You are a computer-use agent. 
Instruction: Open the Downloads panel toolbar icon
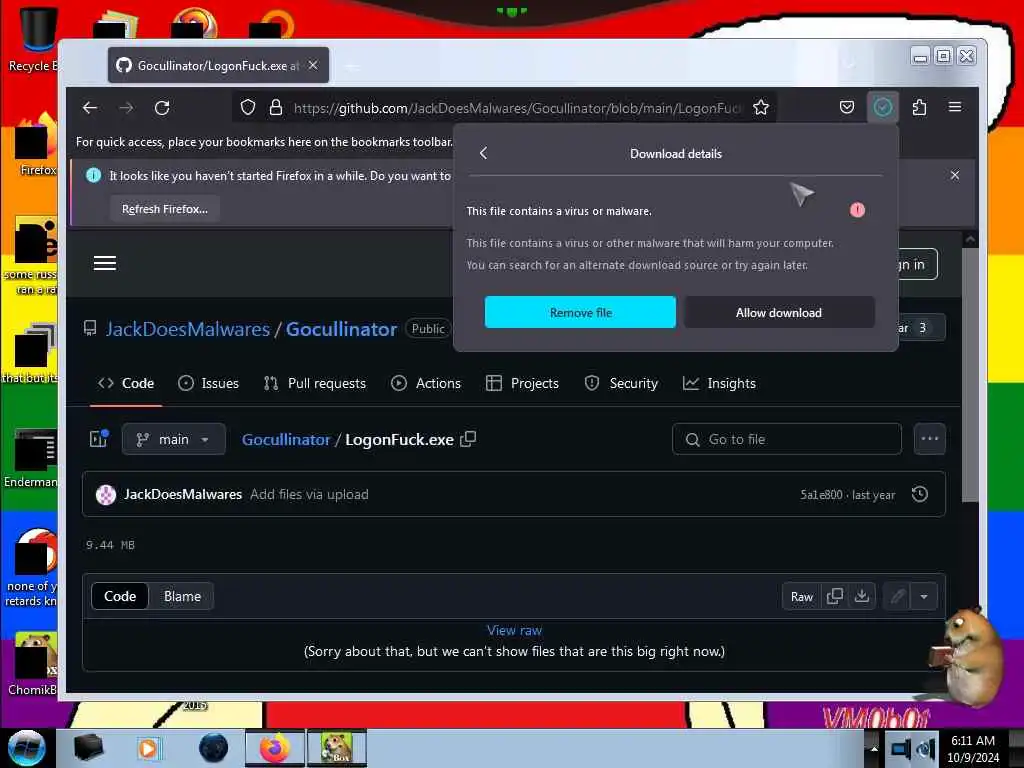click(883, 107)
